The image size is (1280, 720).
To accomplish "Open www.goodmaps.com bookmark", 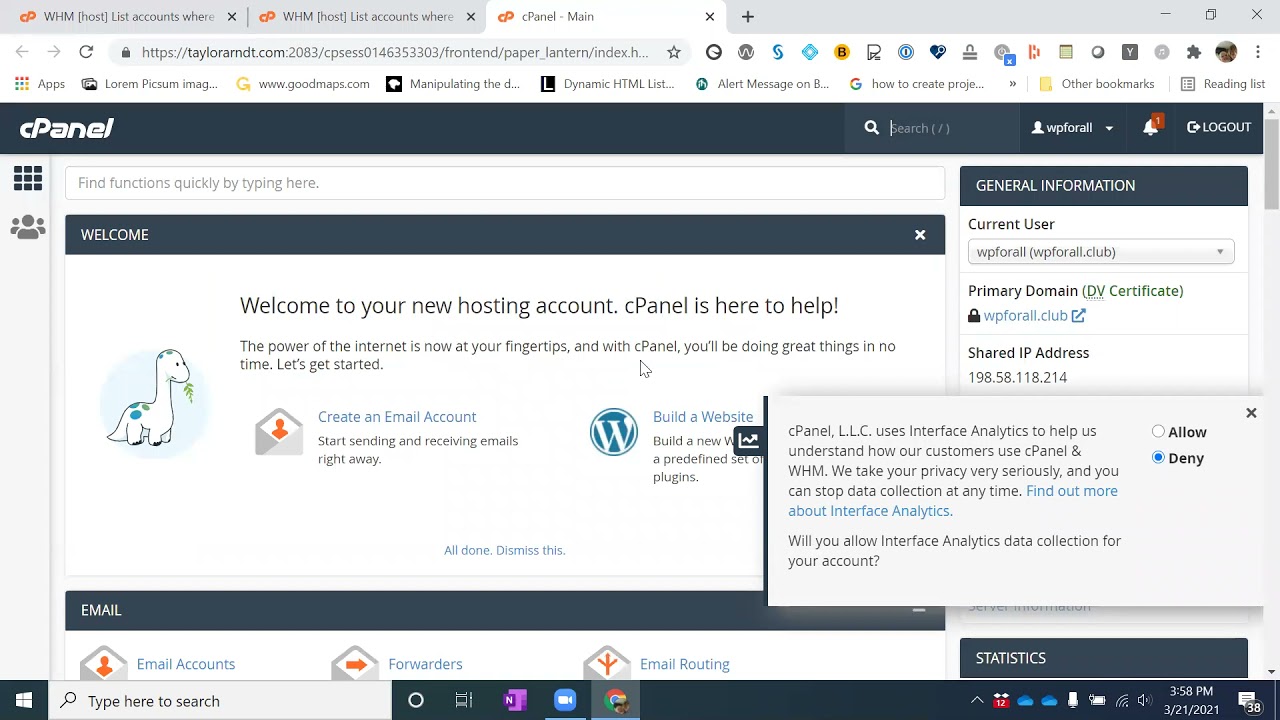I will coord(303,84).
